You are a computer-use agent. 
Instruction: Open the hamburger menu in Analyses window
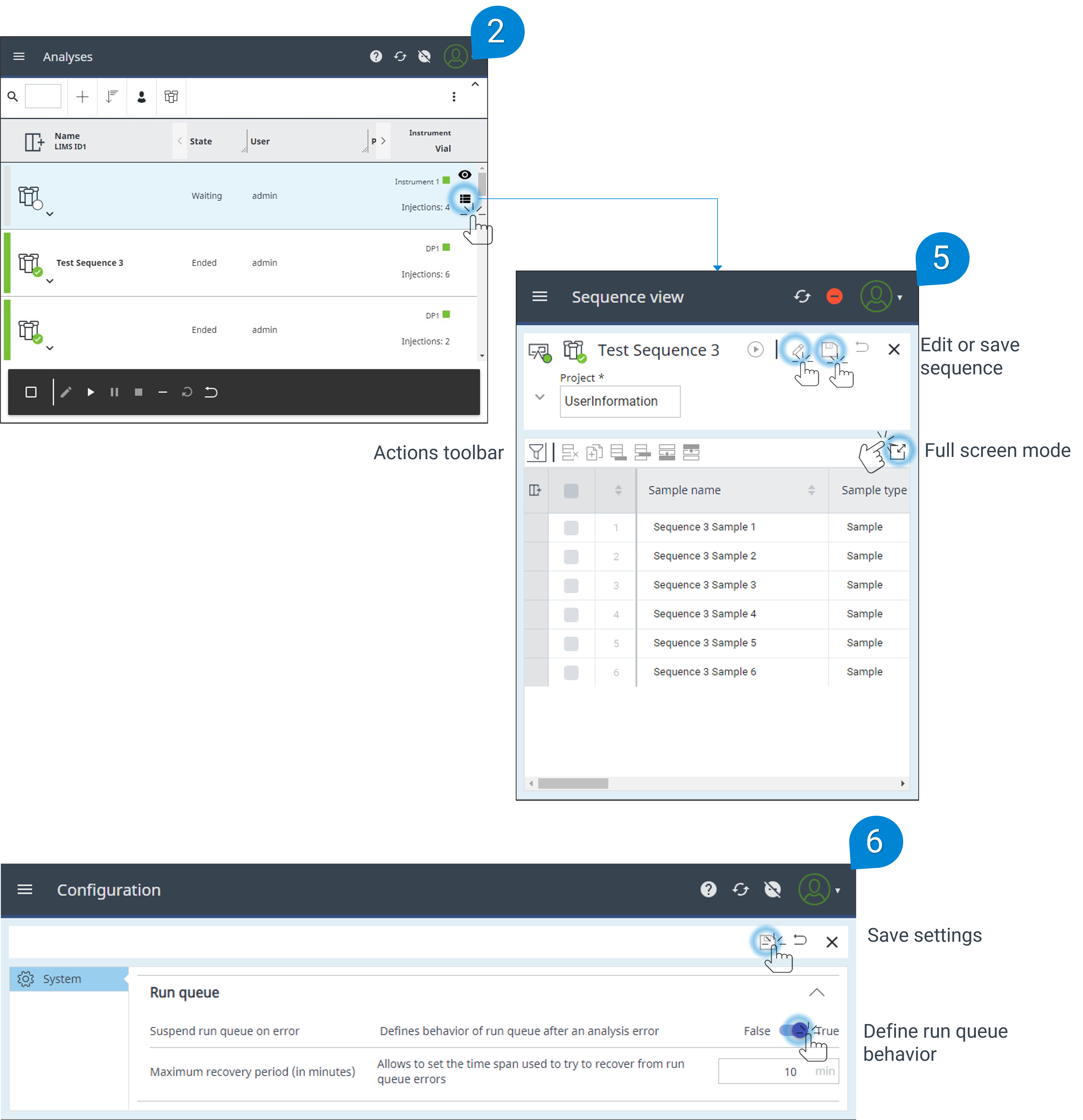19,56
